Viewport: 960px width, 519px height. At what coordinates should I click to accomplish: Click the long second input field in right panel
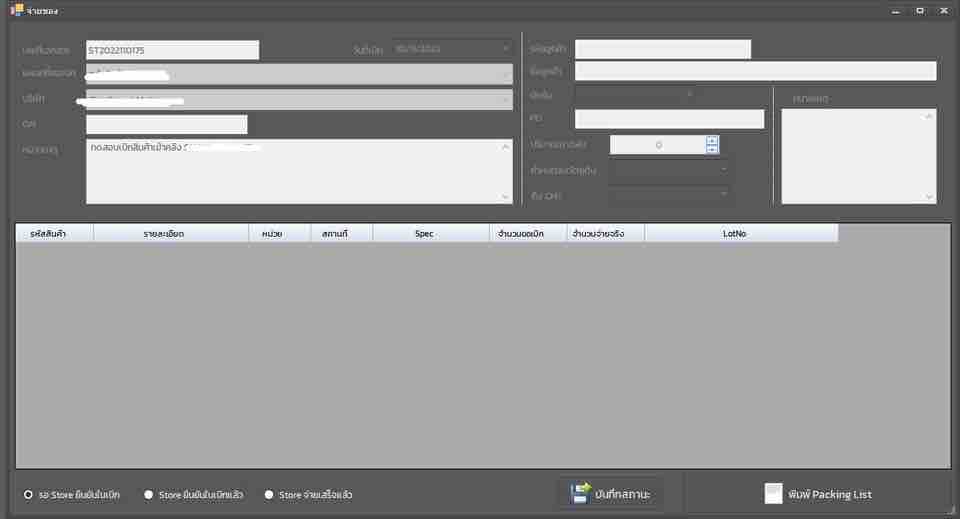(756, 71)
